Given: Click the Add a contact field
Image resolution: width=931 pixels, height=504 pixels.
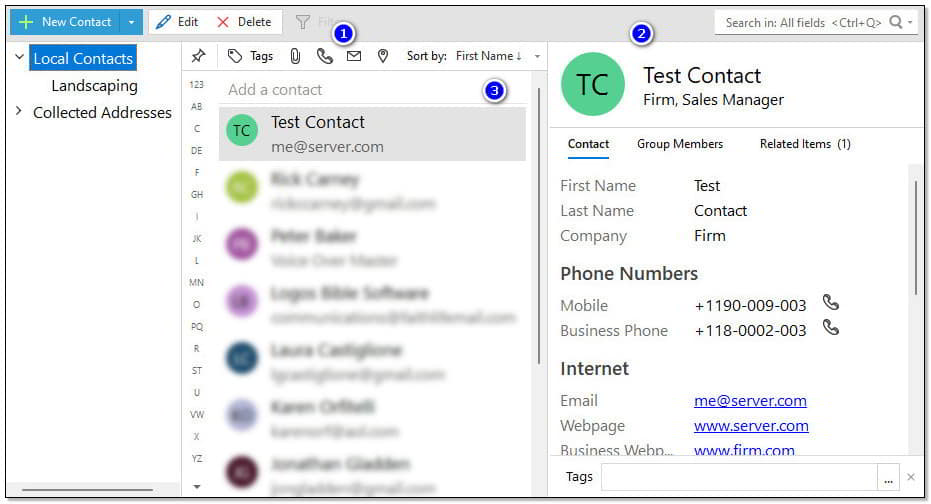Looking at the screenshot, I should point(350,89).
